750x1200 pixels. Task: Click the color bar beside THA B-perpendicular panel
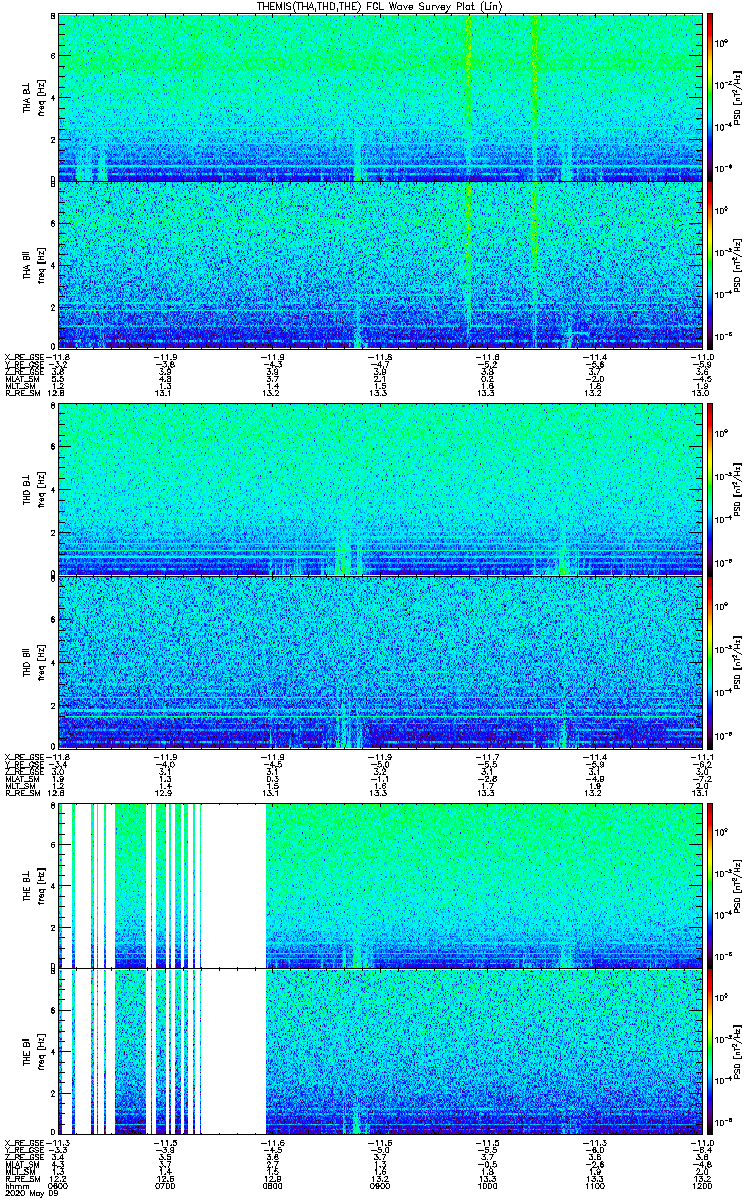tap(710, 97)
